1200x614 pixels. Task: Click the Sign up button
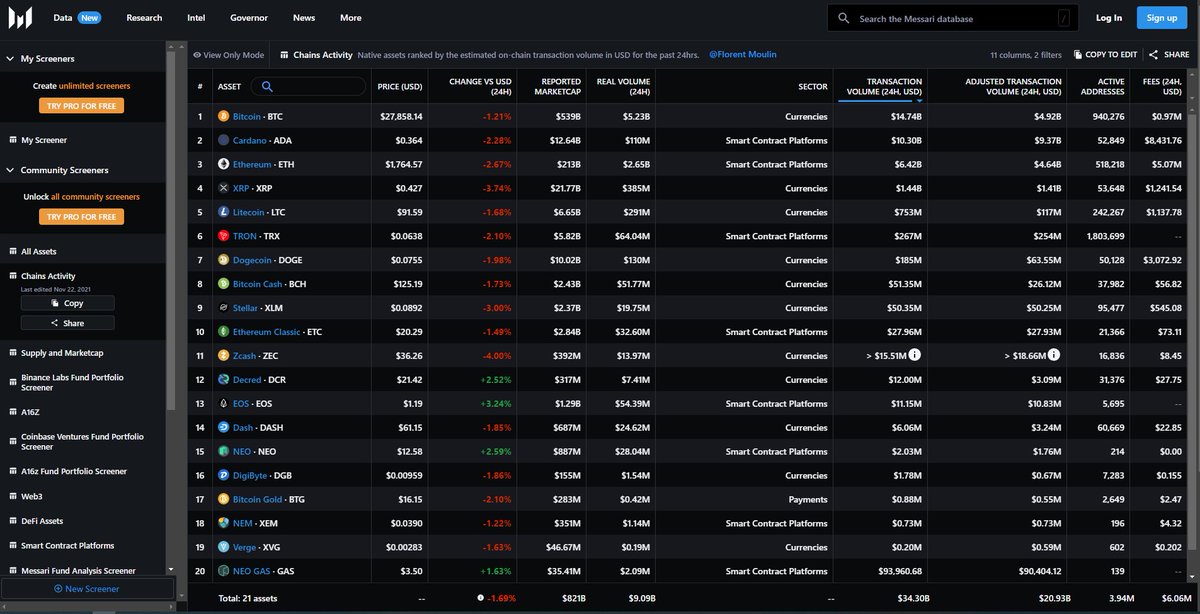(x=1162, y=18)
